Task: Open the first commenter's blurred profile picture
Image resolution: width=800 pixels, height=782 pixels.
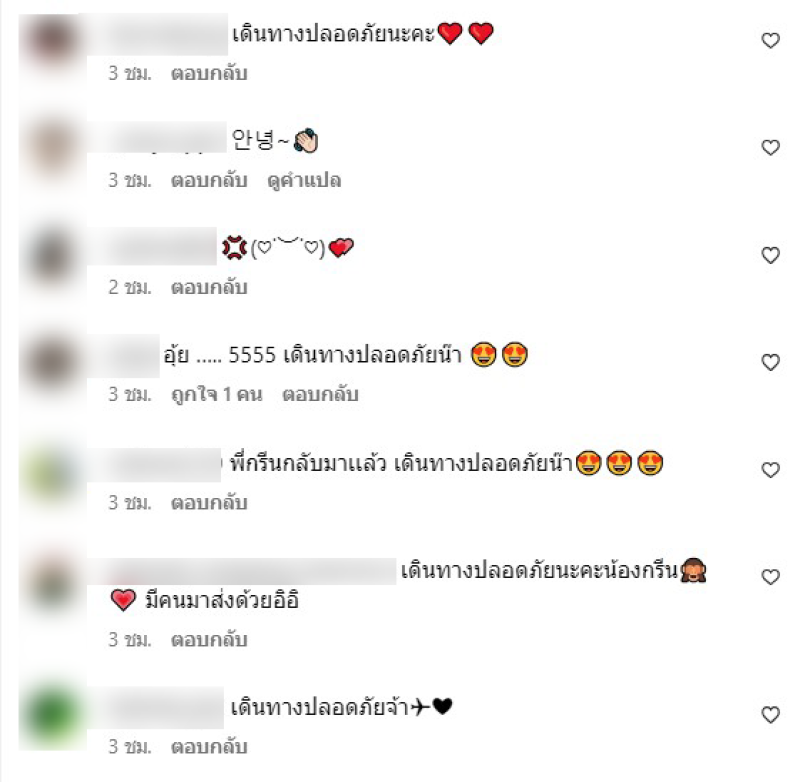Action: 52,41
